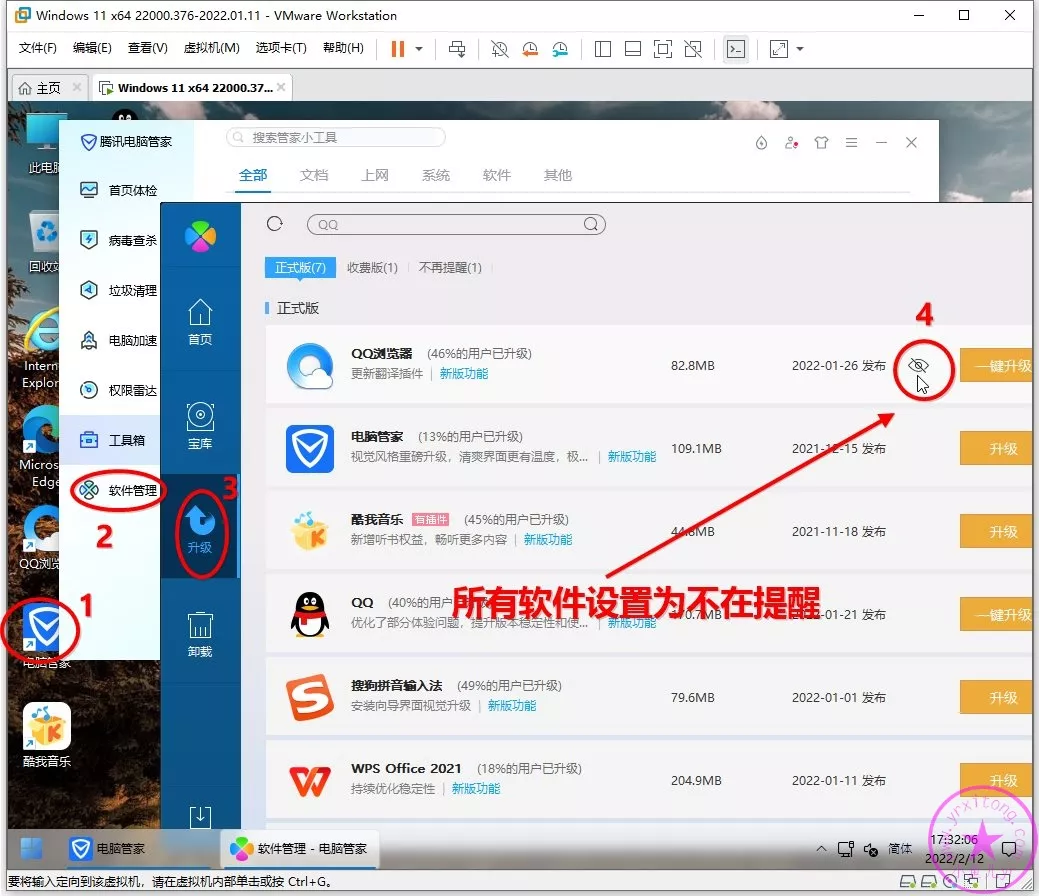Open the VMware console view icon
The image size is (1039, 896).
point(736,49)
